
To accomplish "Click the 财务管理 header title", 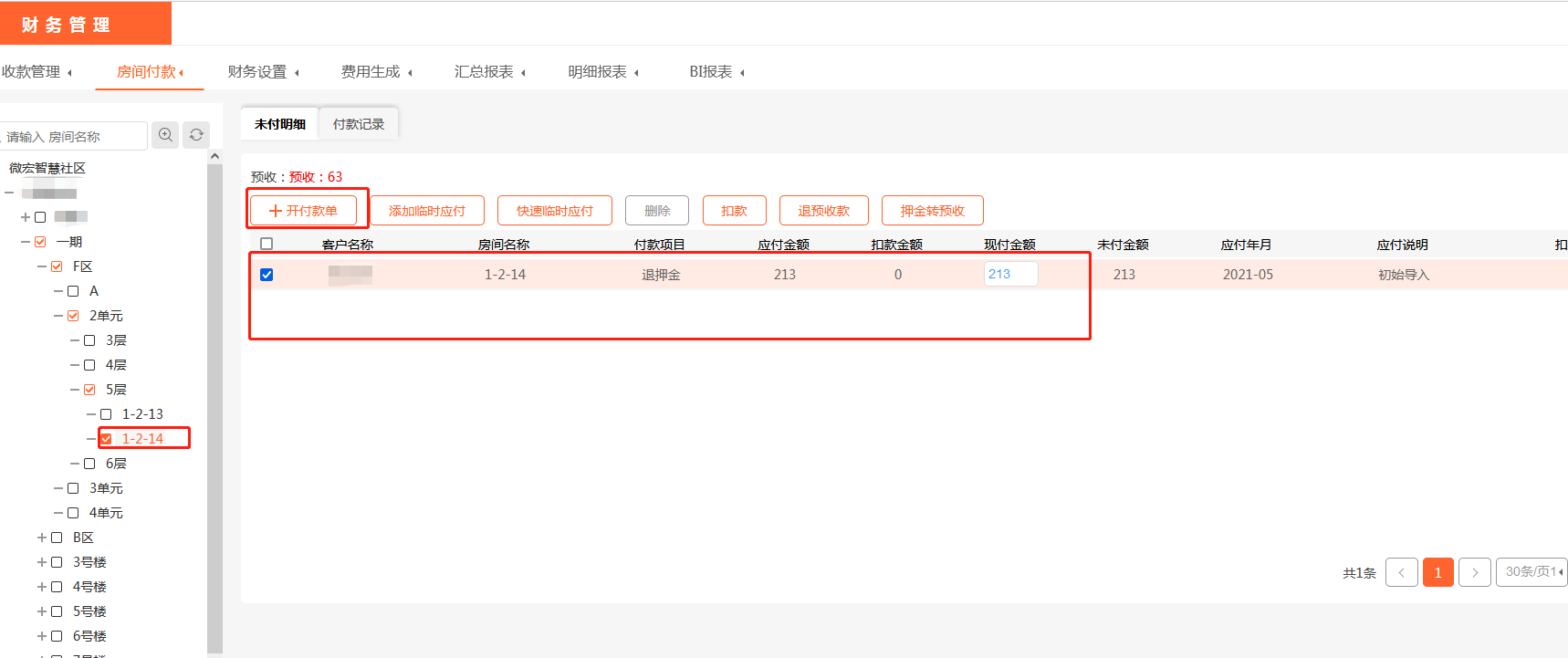I will 66,25.
